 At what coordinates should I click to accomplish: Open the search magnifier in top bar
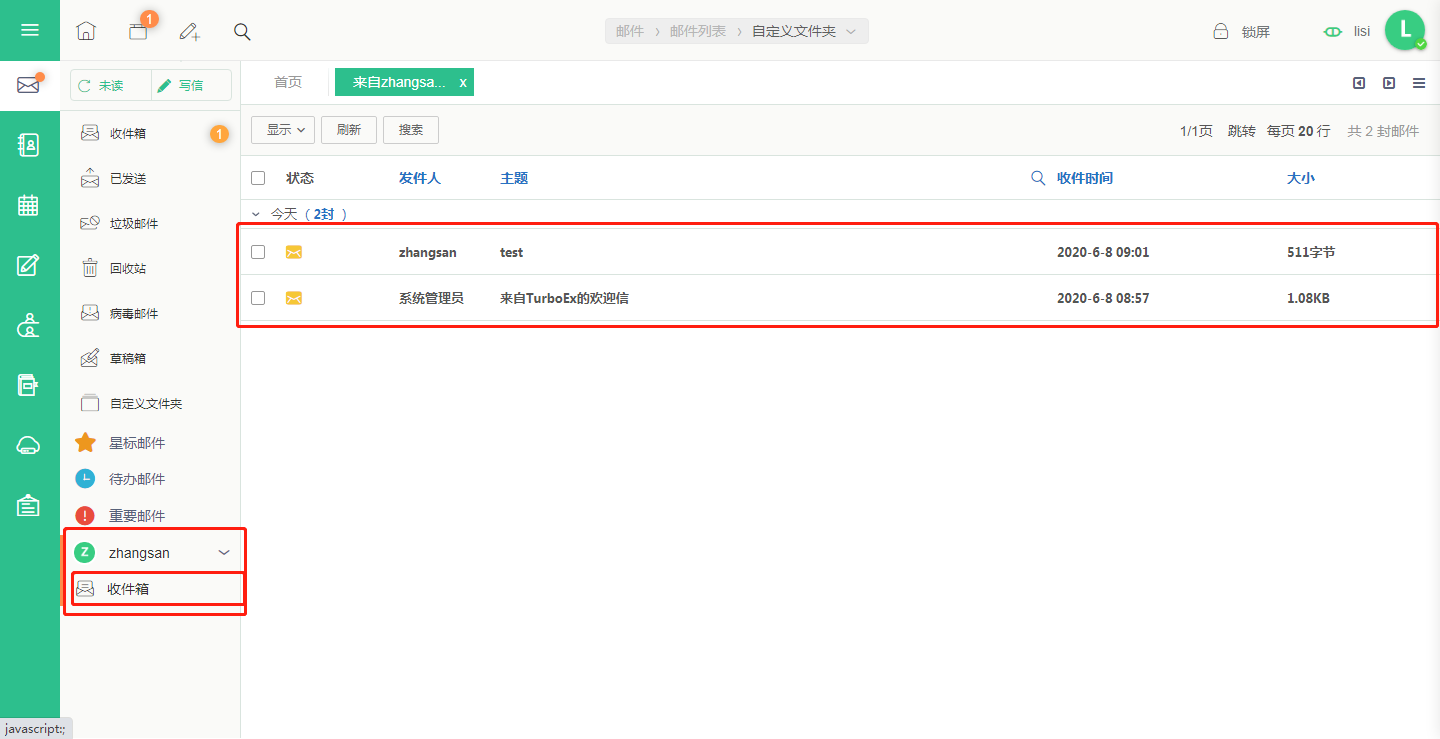point(242,31)
